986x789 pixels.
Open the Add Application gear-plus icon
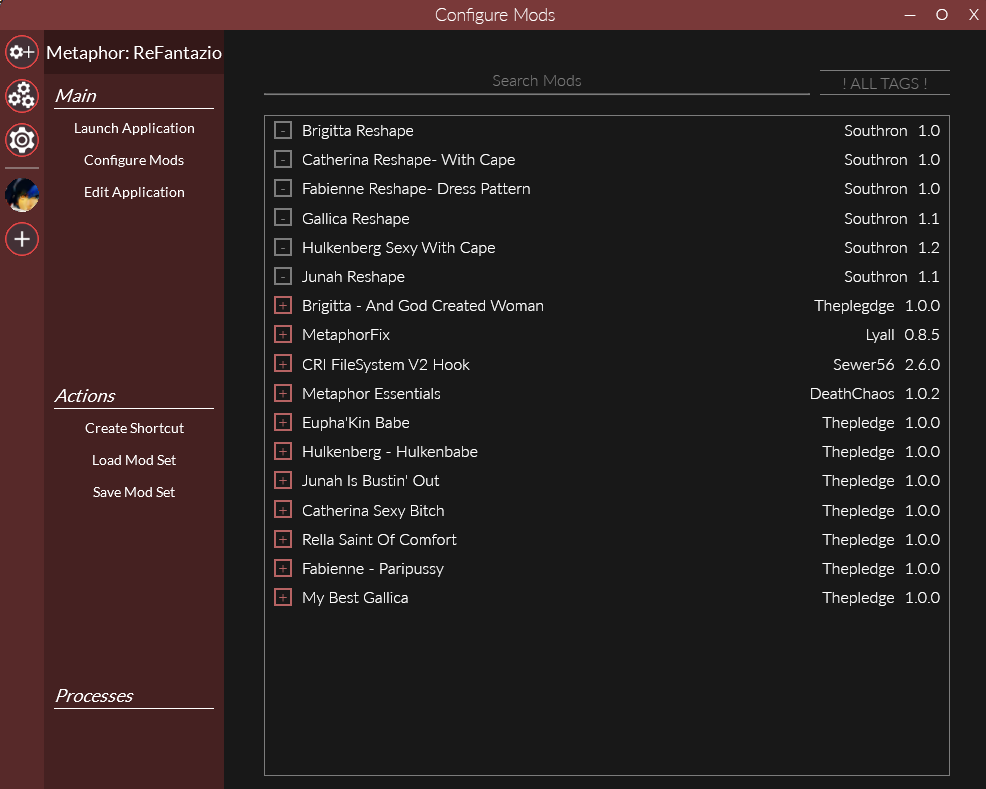pos(22,52)
